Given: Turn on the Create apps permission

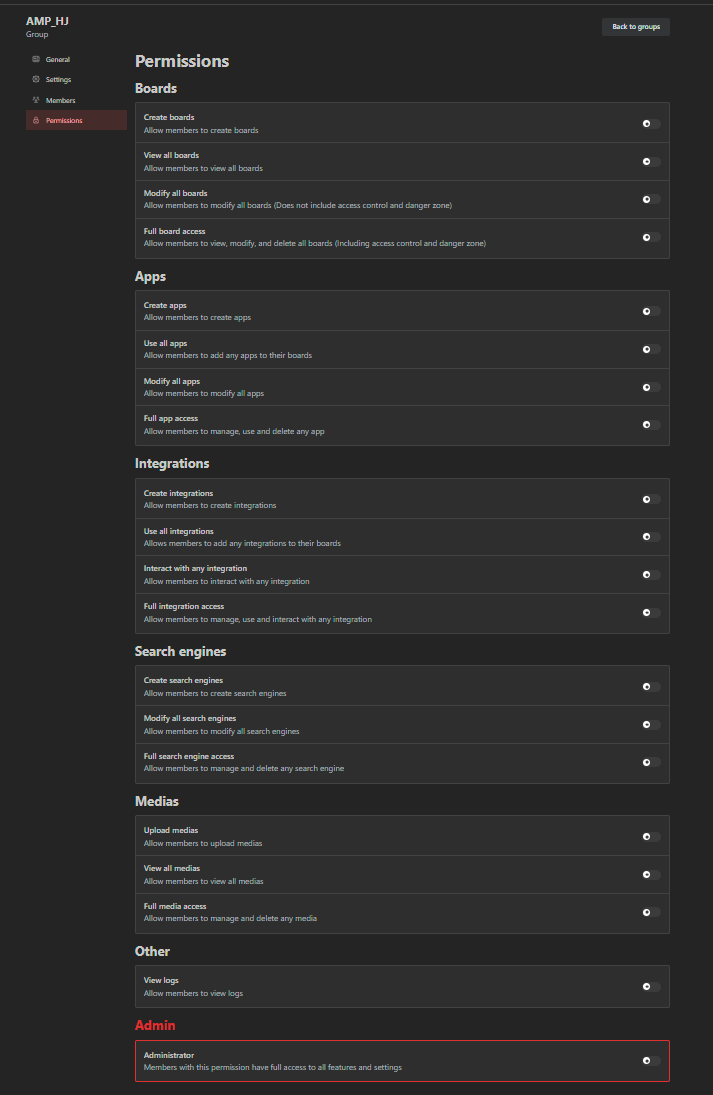Looking at the screenshot, I should point(651,312).
